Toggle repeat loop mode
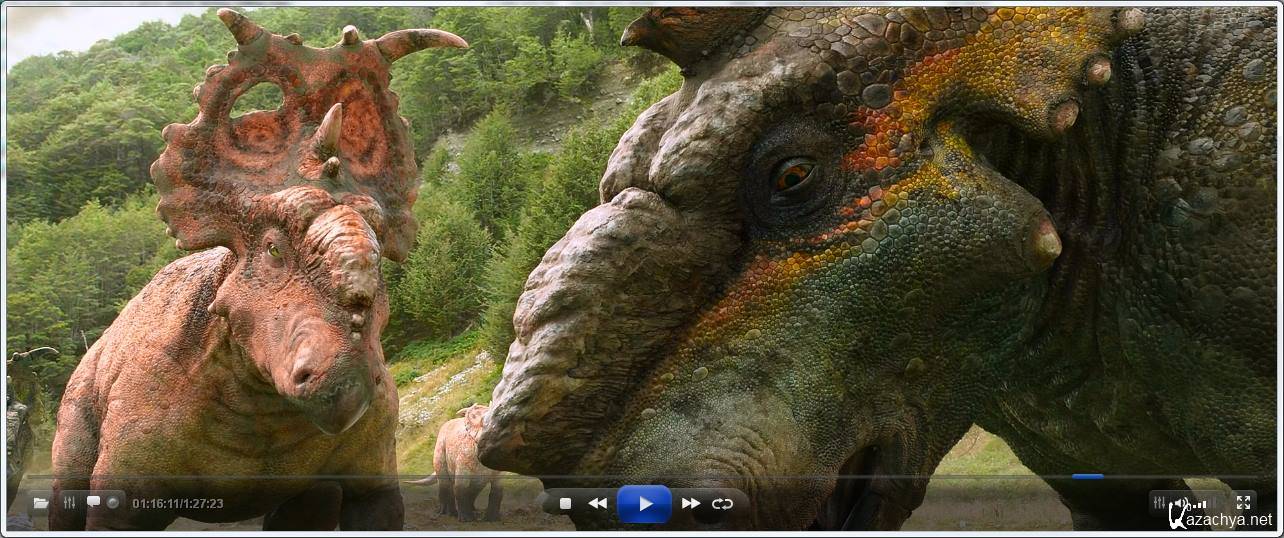 point(722,504)
